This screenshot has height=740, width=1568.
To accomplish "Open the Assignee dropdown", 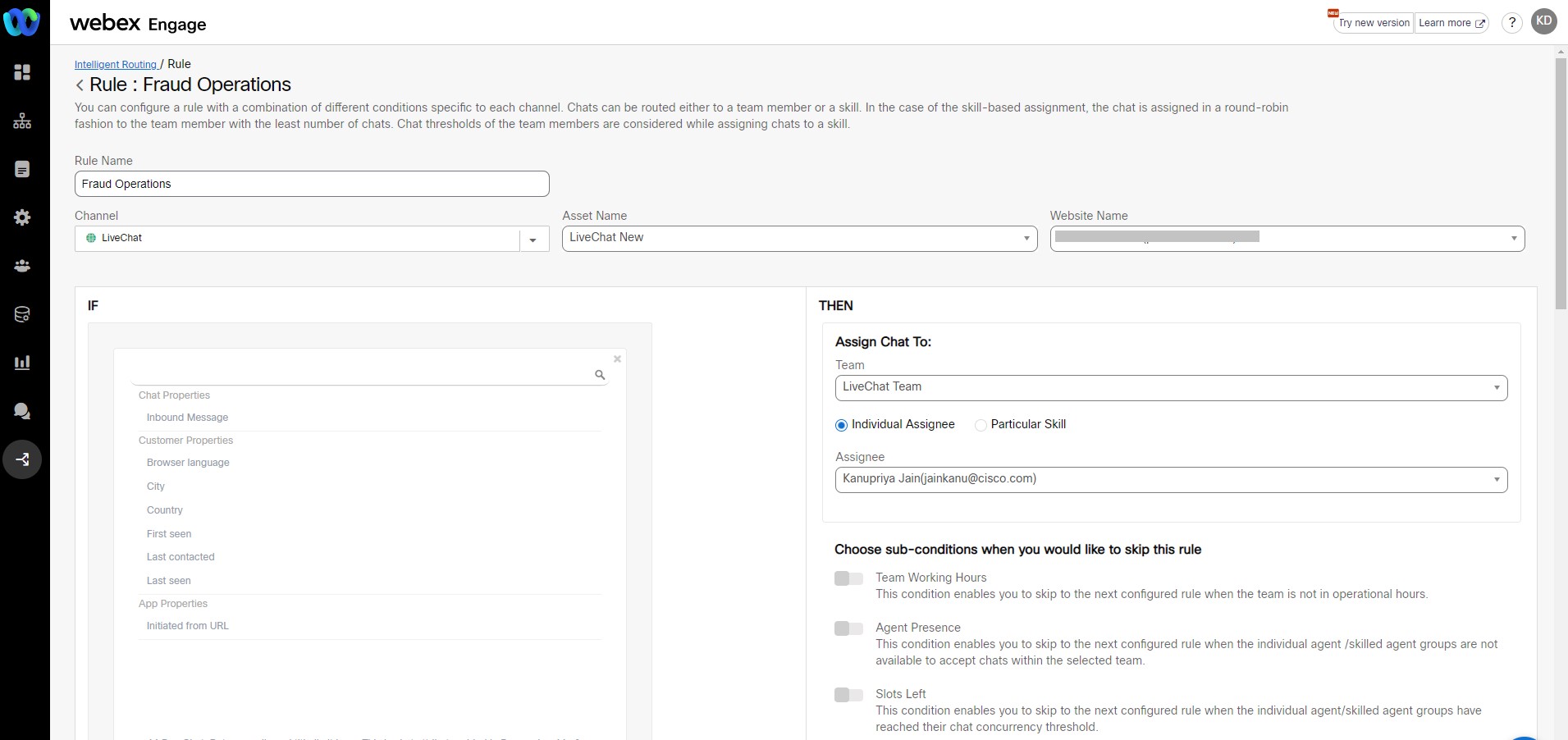I will point(1172,480).
